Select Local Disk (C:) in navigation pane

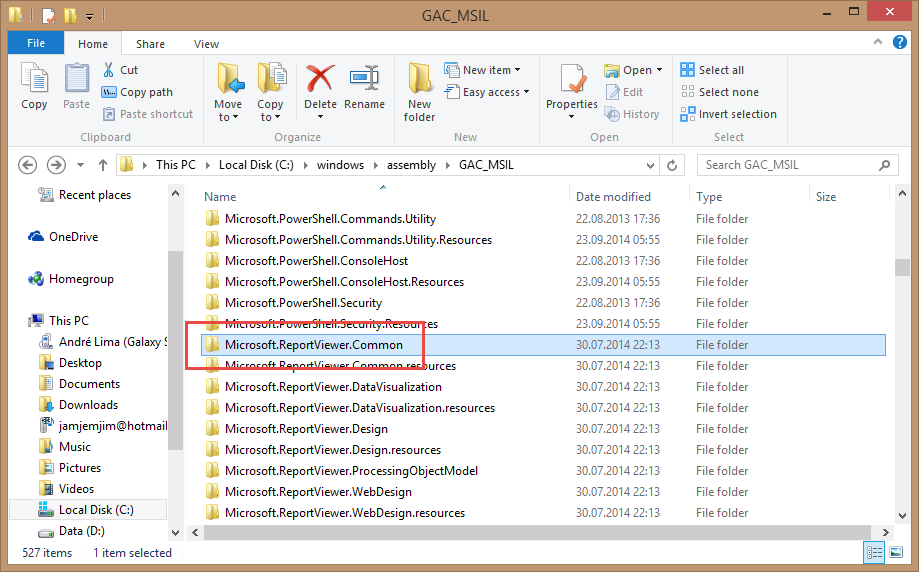coord(89,510)
